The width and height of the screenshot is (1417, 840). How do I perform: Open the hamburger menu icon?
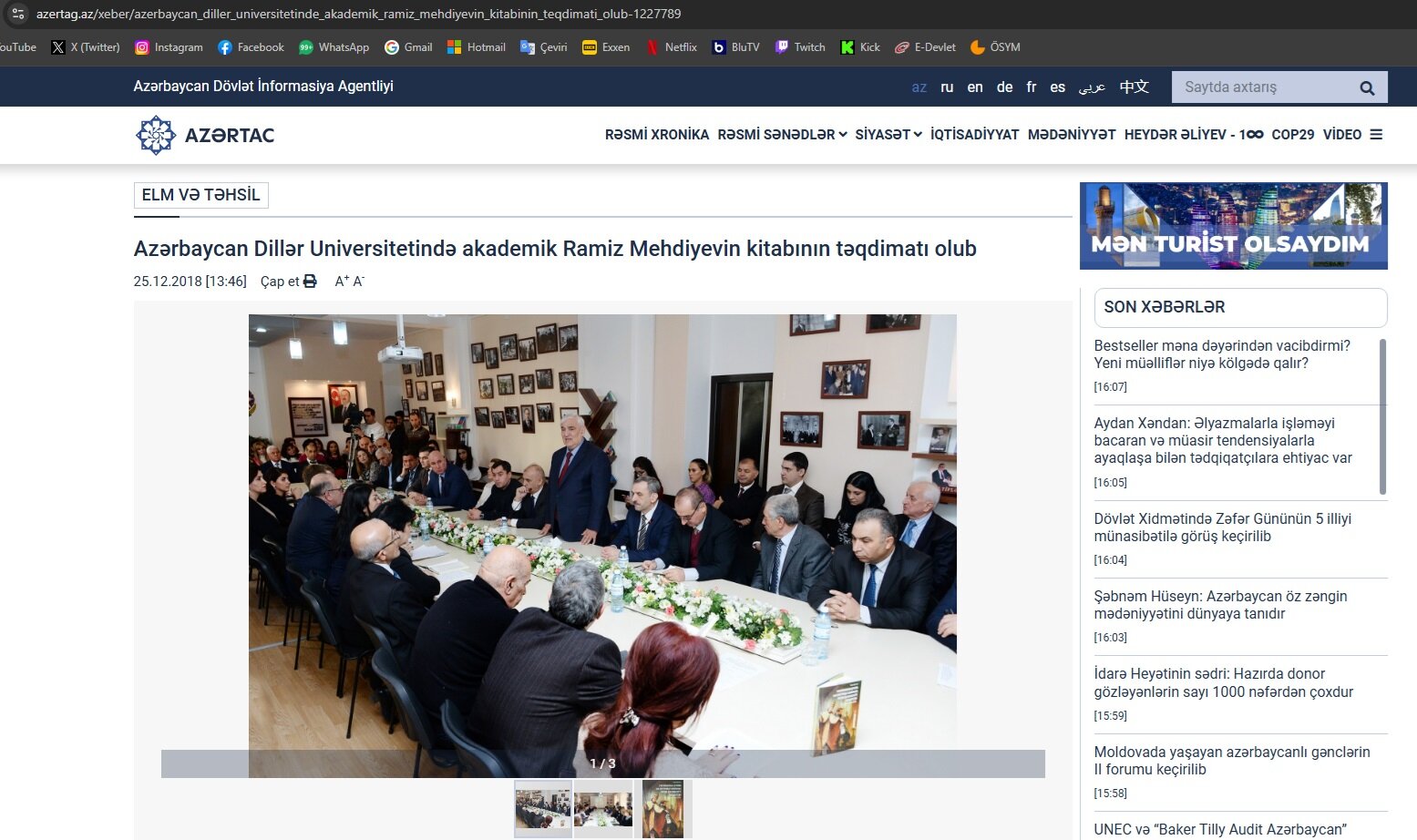tap(1376, 135)
